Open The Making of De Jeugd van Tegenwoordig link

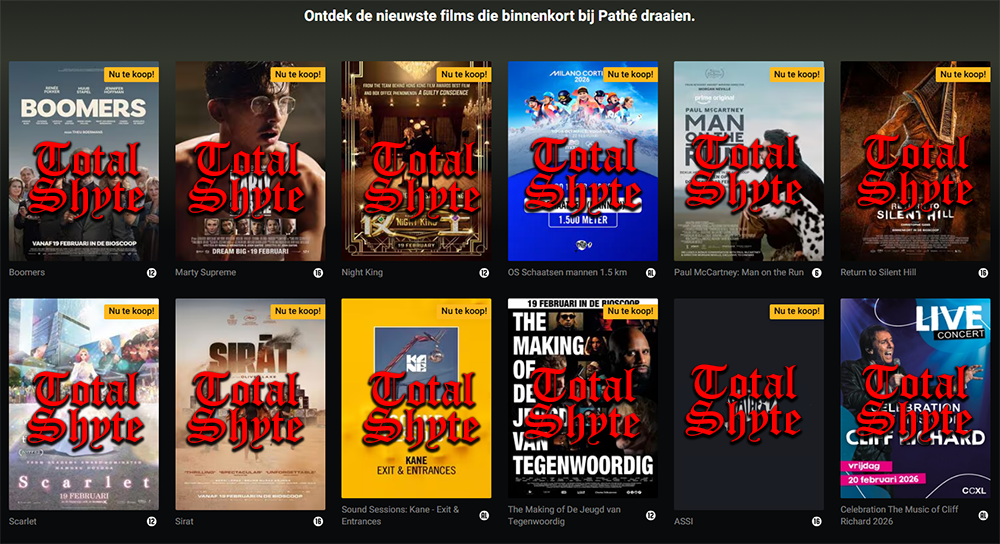coord(564,515)
